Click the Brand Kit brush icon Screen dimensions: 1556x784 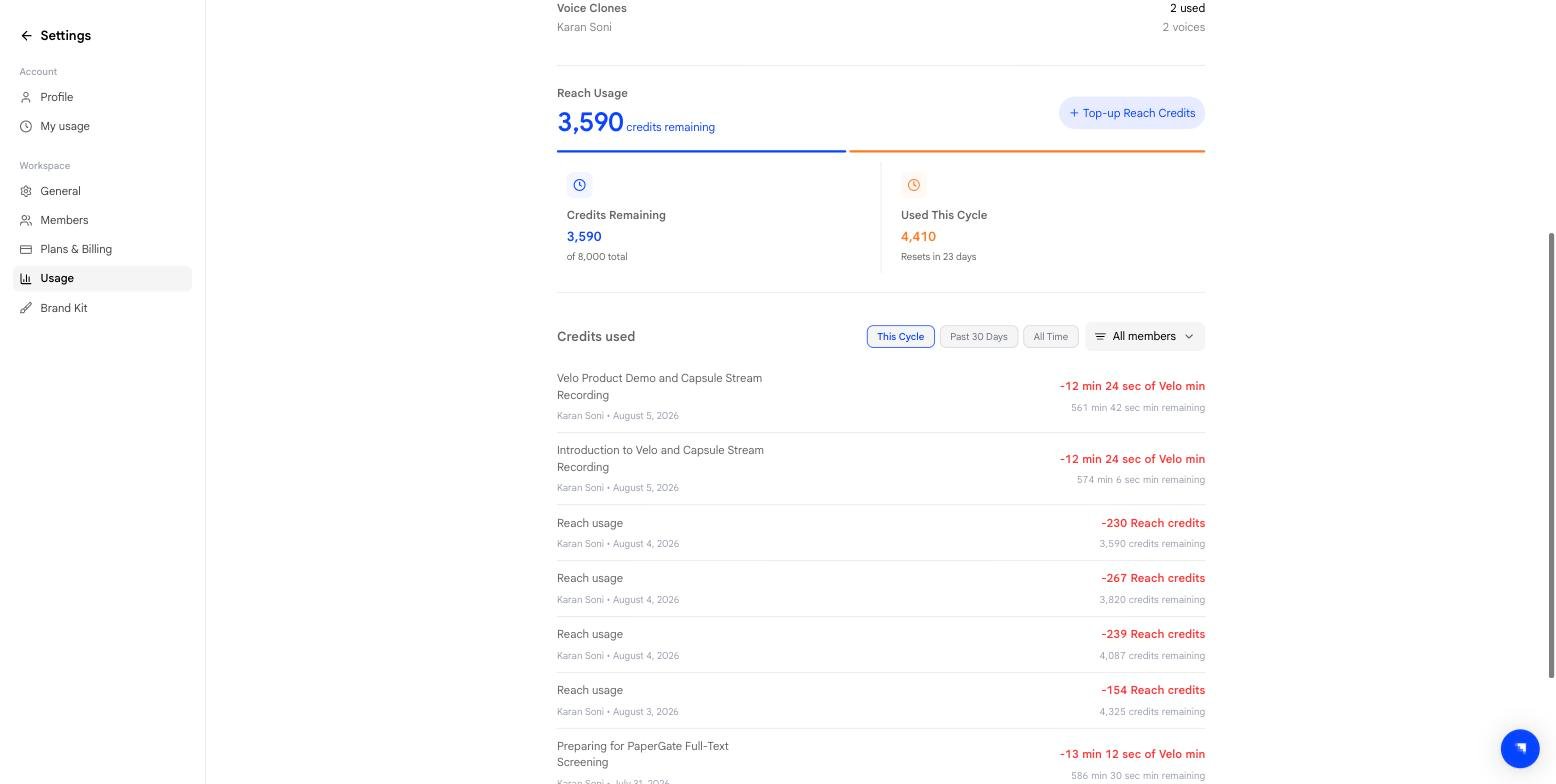[x=26, y=308]
